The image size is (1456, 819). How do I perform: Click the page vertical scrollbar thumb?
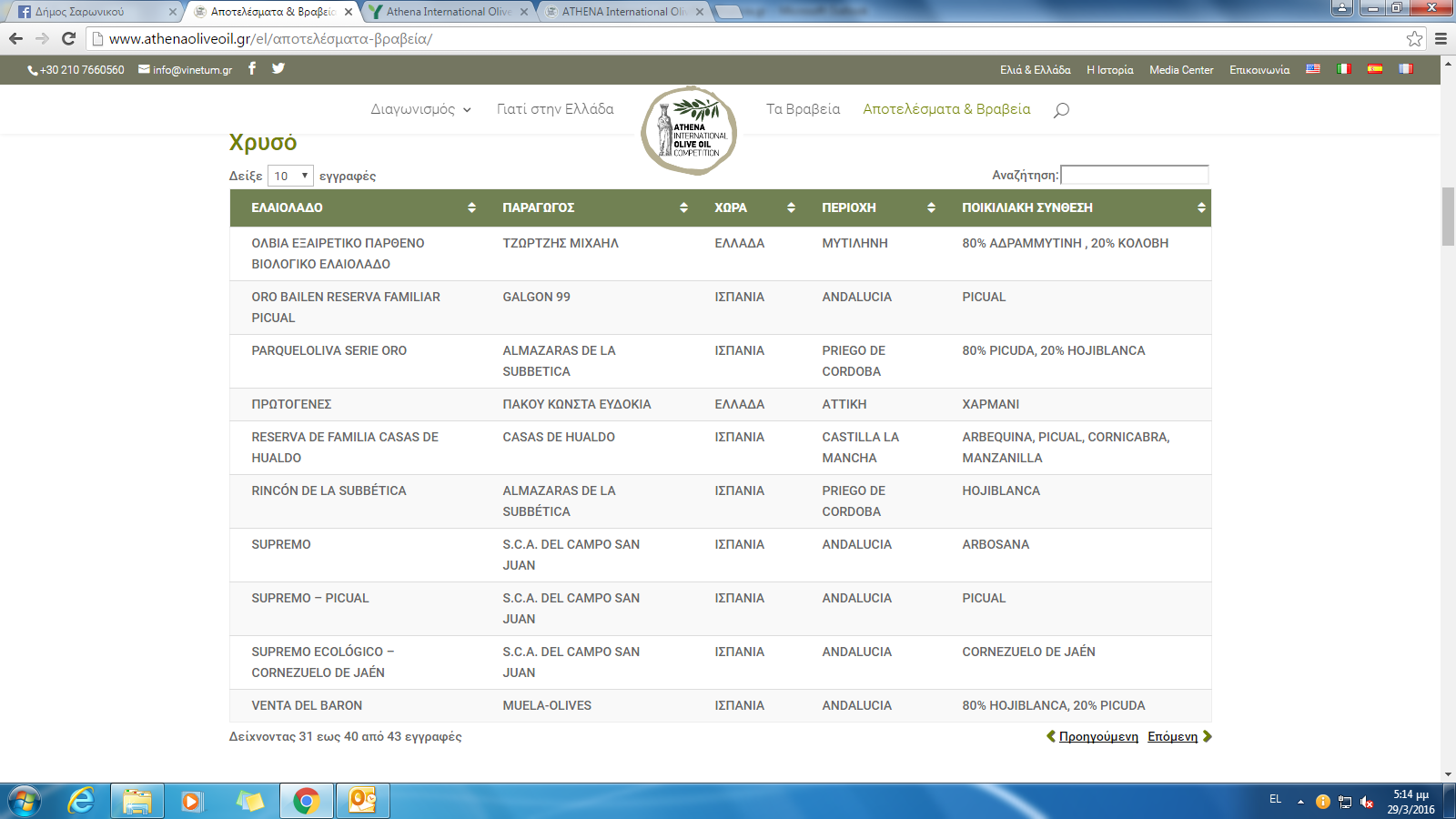tap(1448, 216)
